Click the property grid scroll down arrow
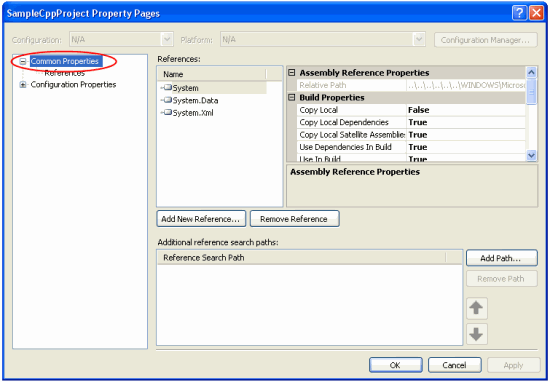Viewport: 550px width, 382px height. coord(531,155)
